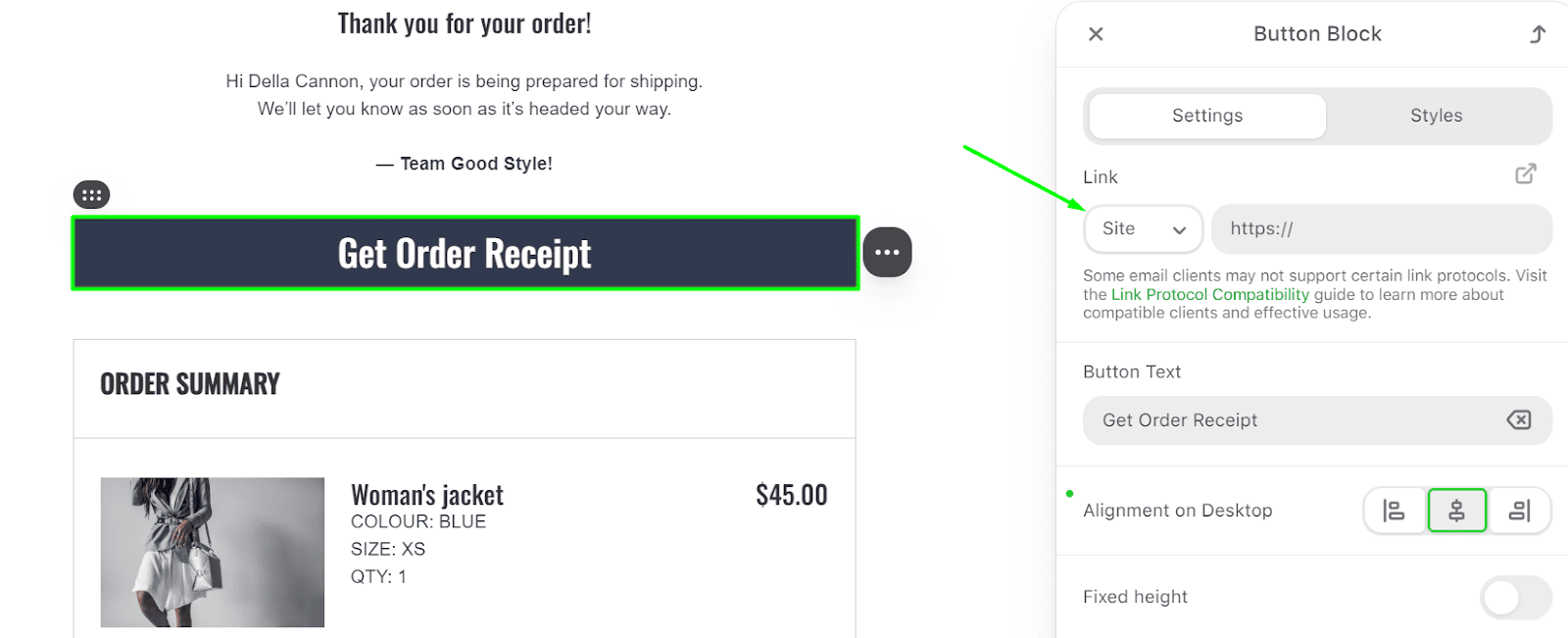Click the https:// URL input field
This screenshot has width=1568, height=638.
pos(1380,228)
